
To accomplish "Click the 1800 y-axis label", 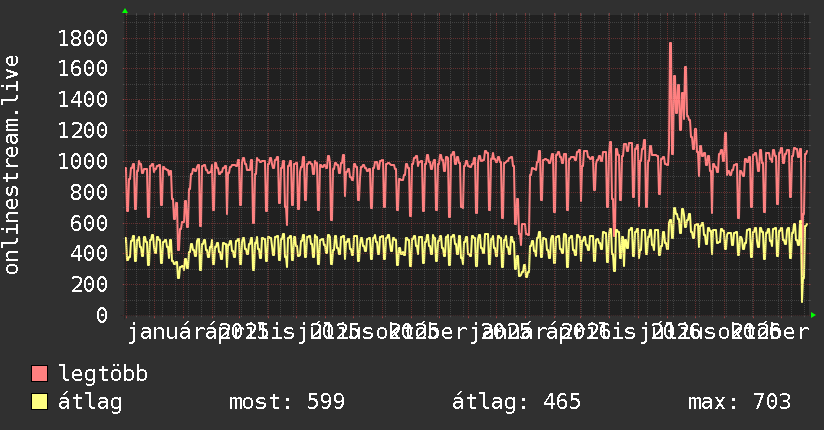I will pos(83,38).
